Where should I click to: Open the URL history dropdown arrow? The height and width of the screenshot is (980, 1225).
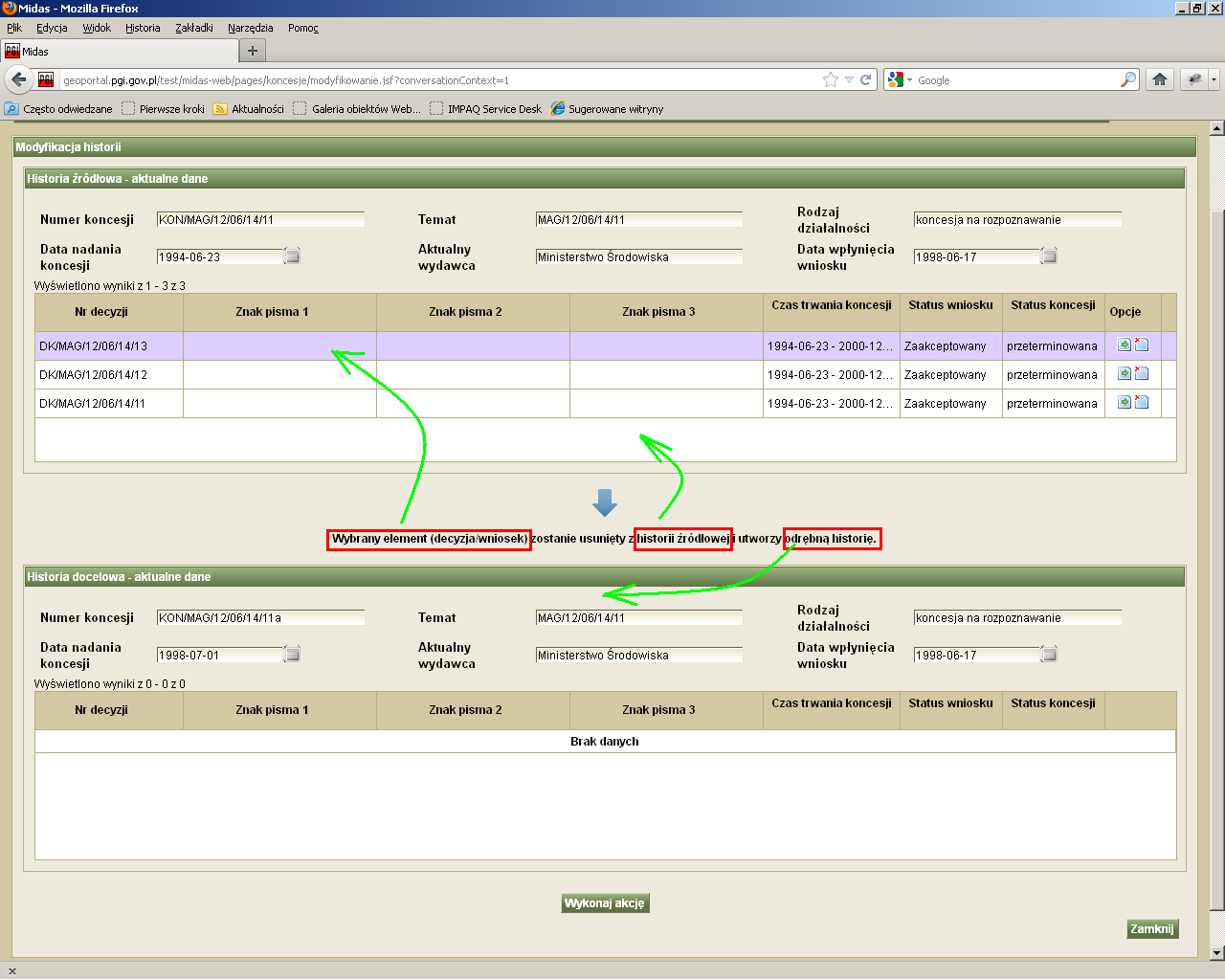click(x=849, y=80)
